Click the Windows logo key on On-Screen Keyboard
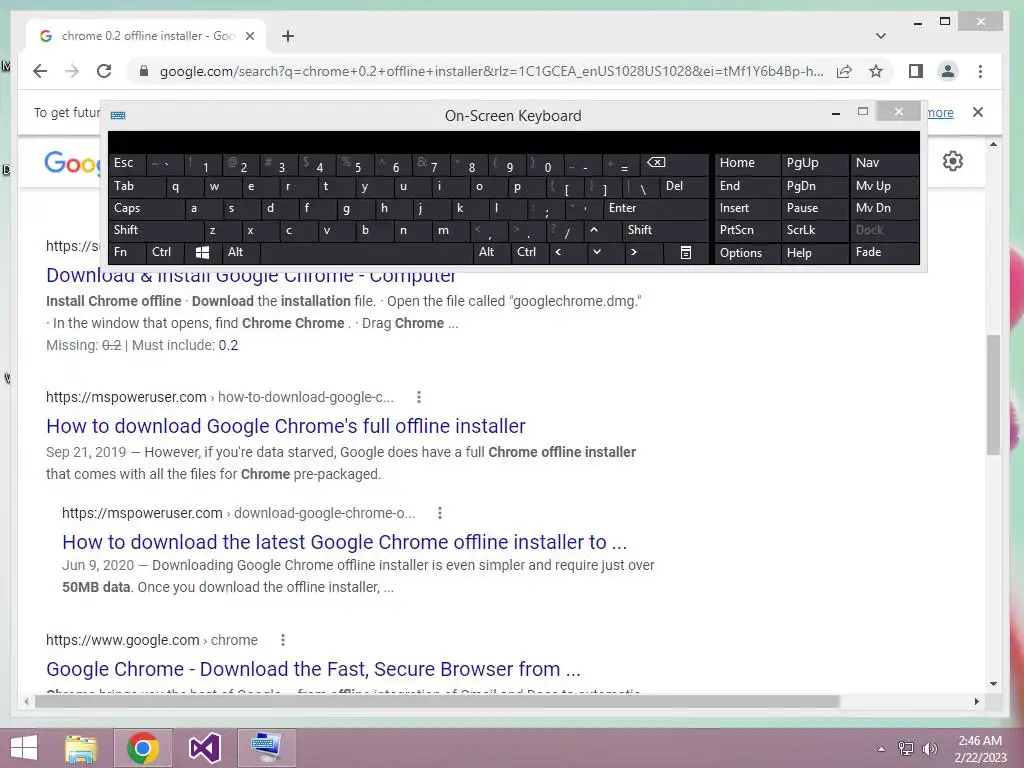Viewport: 1024px width, 768px height. point(202,252)
